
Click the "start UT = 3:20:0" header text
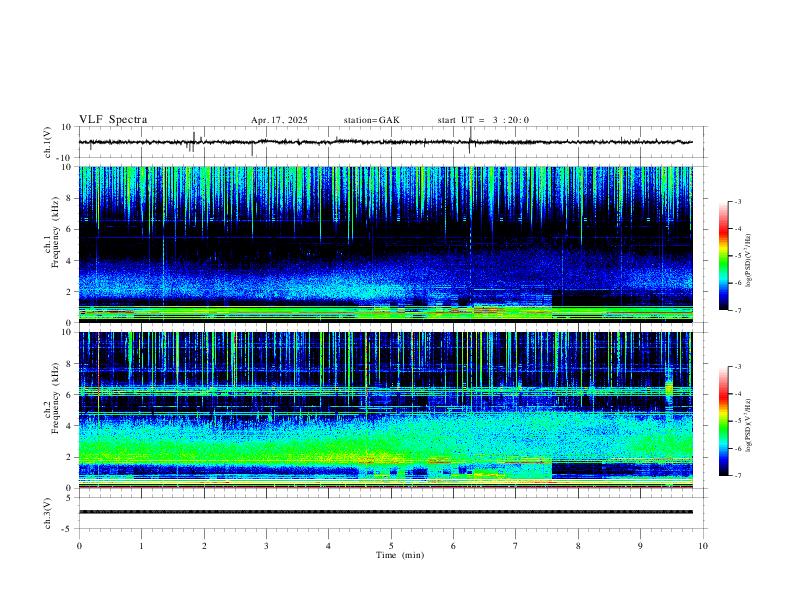(483, 120)
